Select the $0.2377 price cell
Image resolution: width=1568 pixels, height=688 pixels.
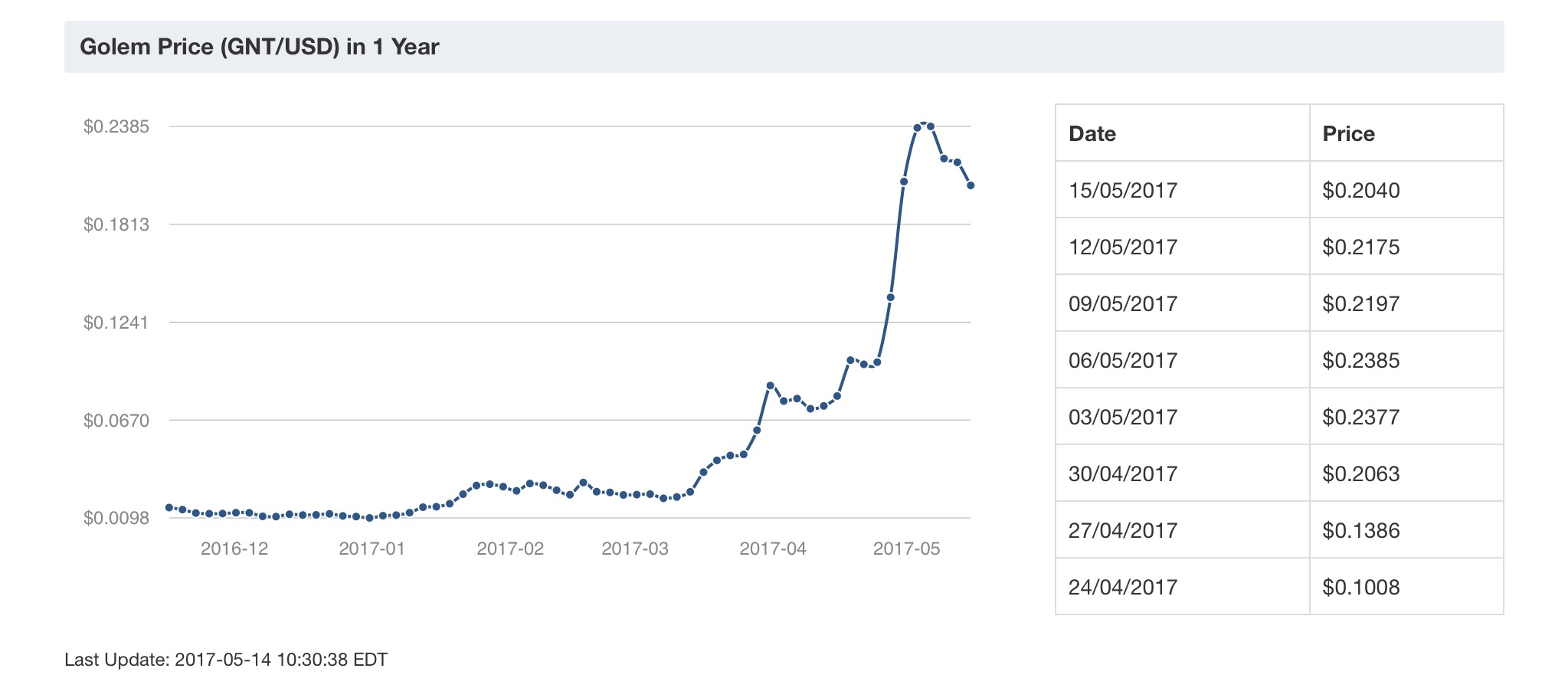click(1406, 416)
